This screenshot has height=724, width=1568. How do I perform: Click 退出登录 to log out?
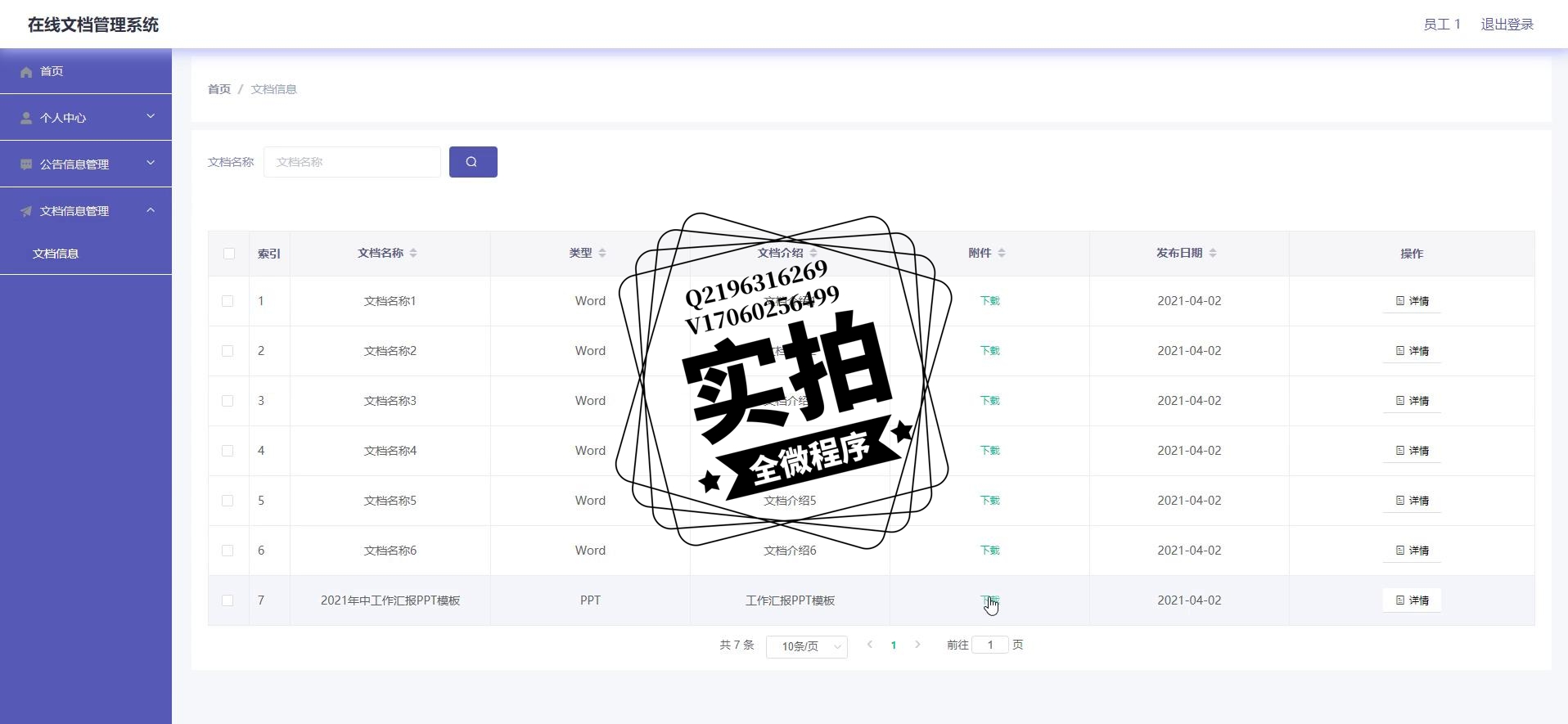click(1507, 25)
